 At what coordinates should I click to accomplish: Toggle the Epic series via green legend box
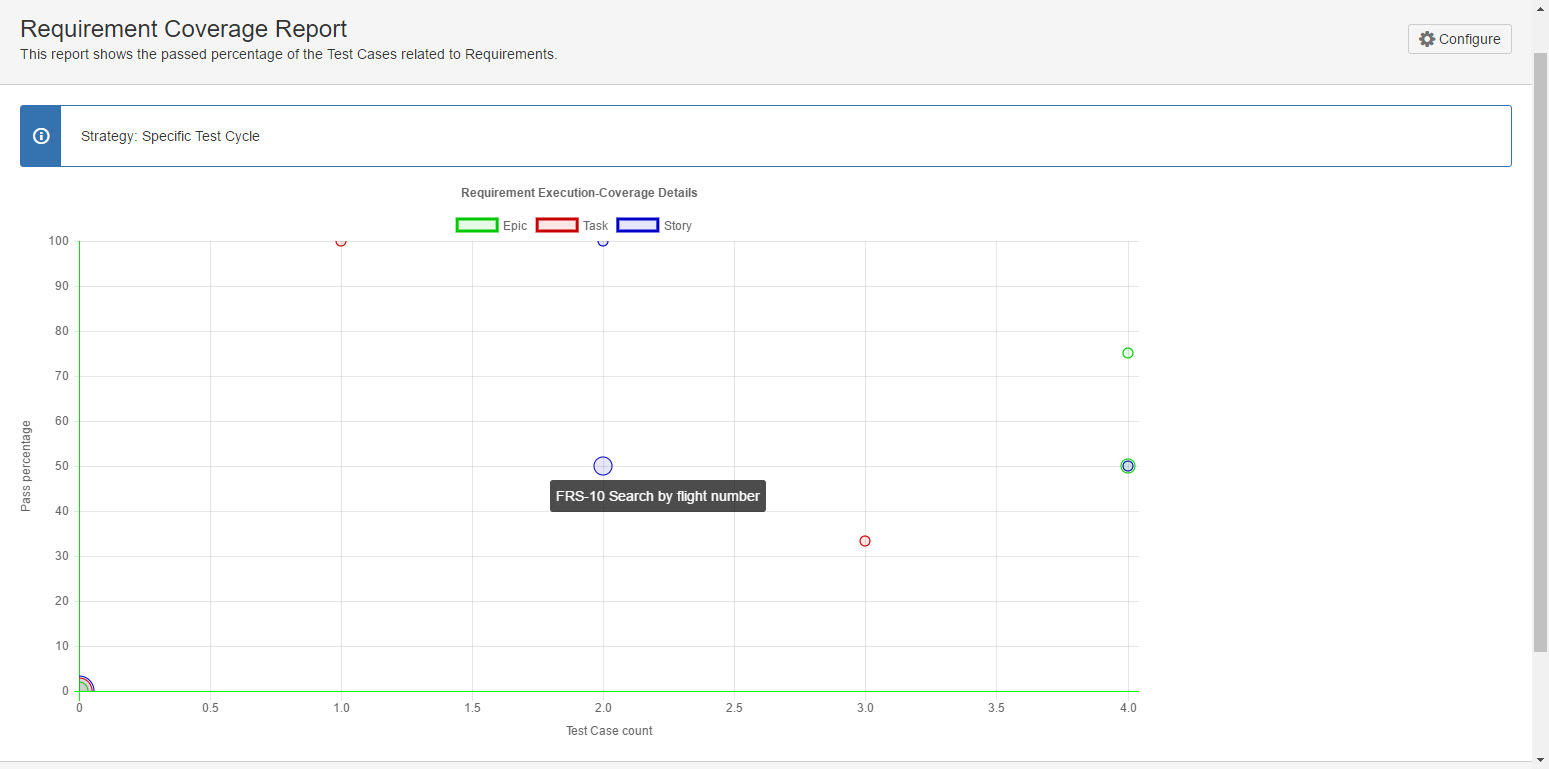pos(477,225)
